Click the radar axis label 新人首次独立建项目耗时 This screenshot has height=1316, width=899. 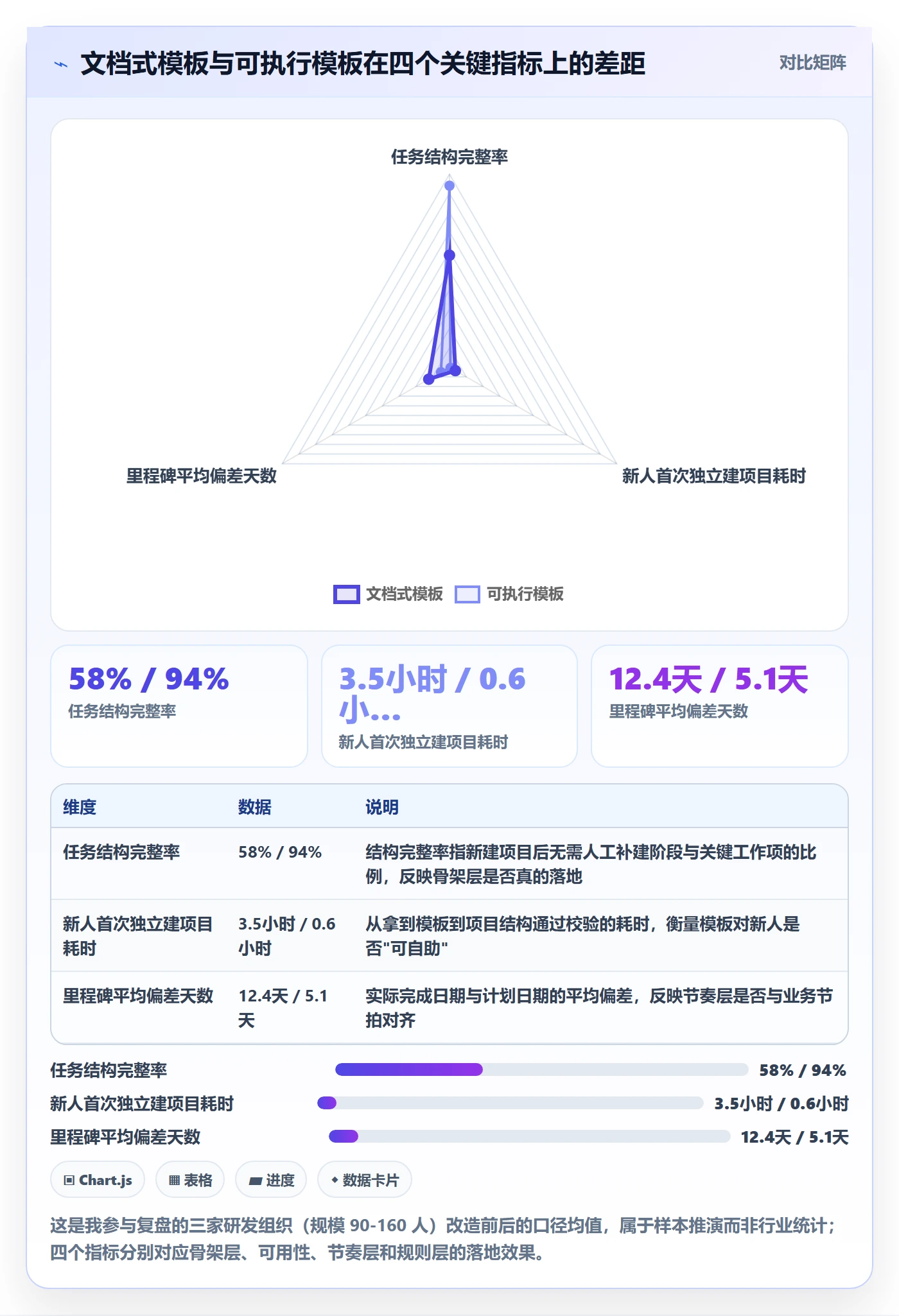point(713,476)
